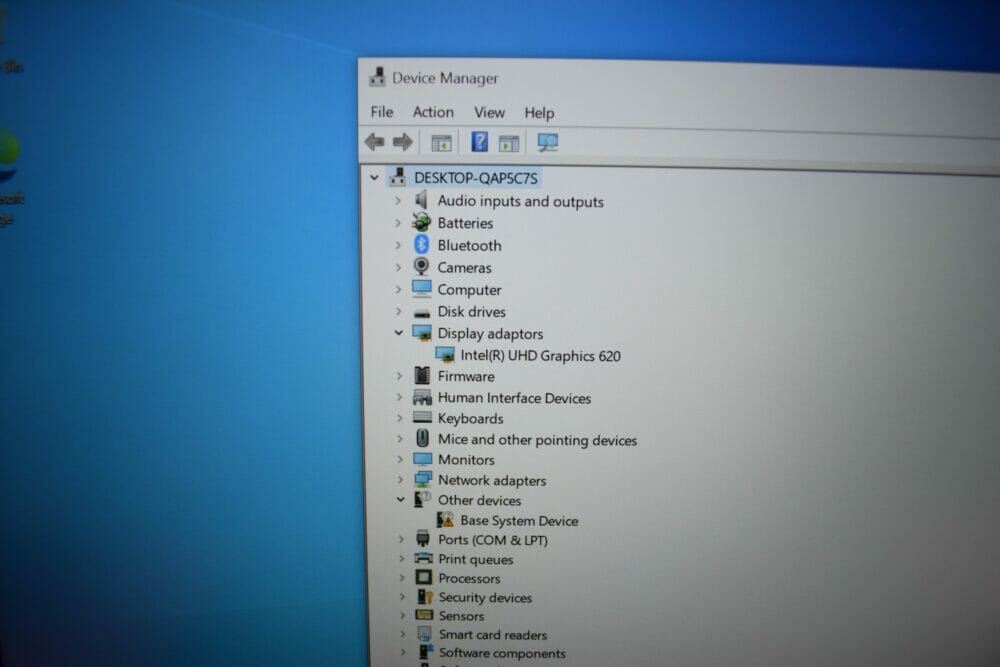The height and width of the screenshot is (667, 1000).
Task: Click the Intel(R) UHD Graphics 620 icon
Action: click(445, 355)
